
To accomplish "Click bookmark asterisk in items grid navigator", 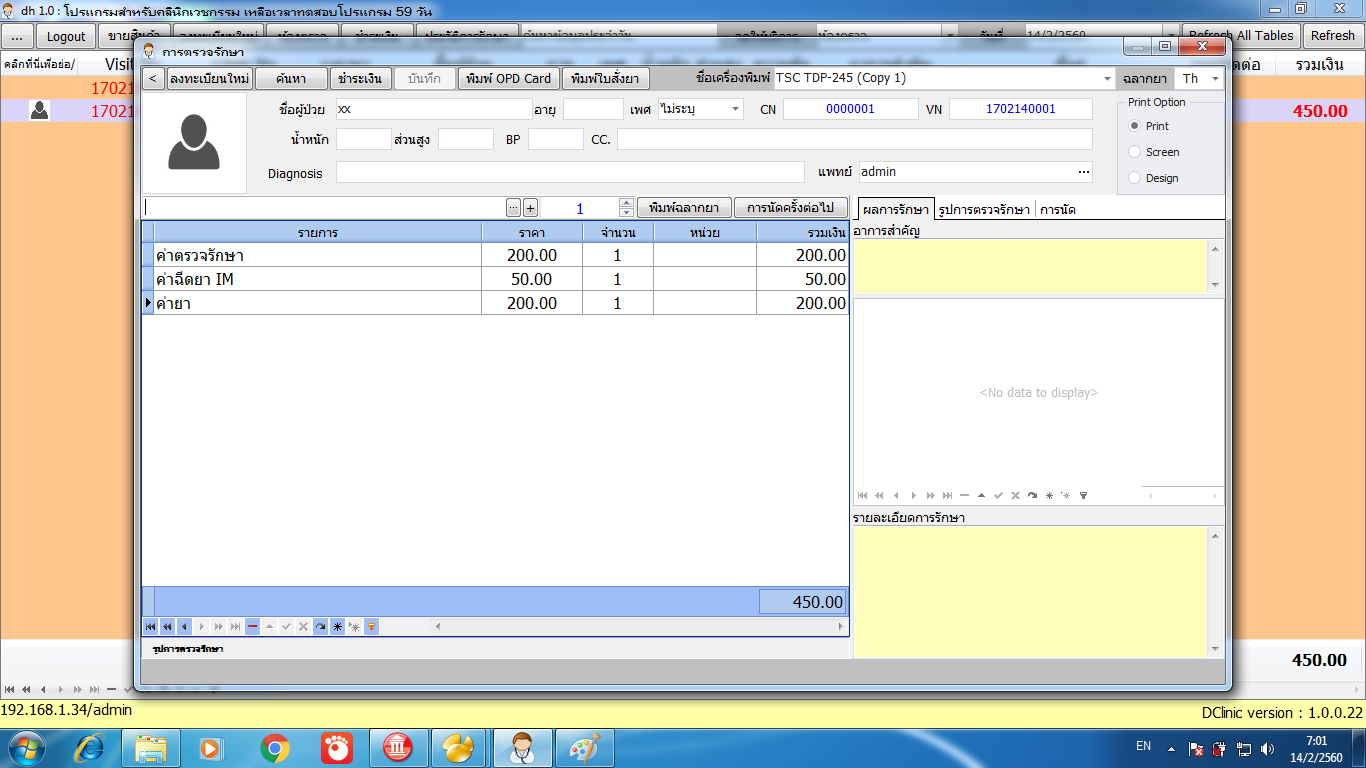I will pos(337,626).
